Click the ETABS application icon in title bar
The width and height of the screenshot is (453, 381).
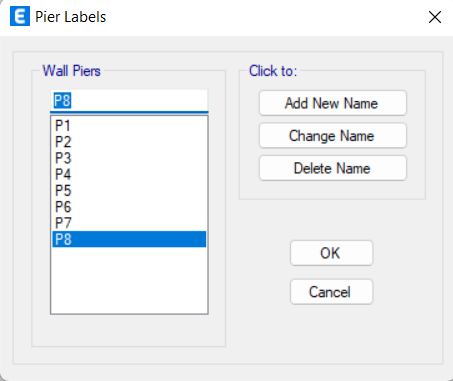tap(20, 16)
